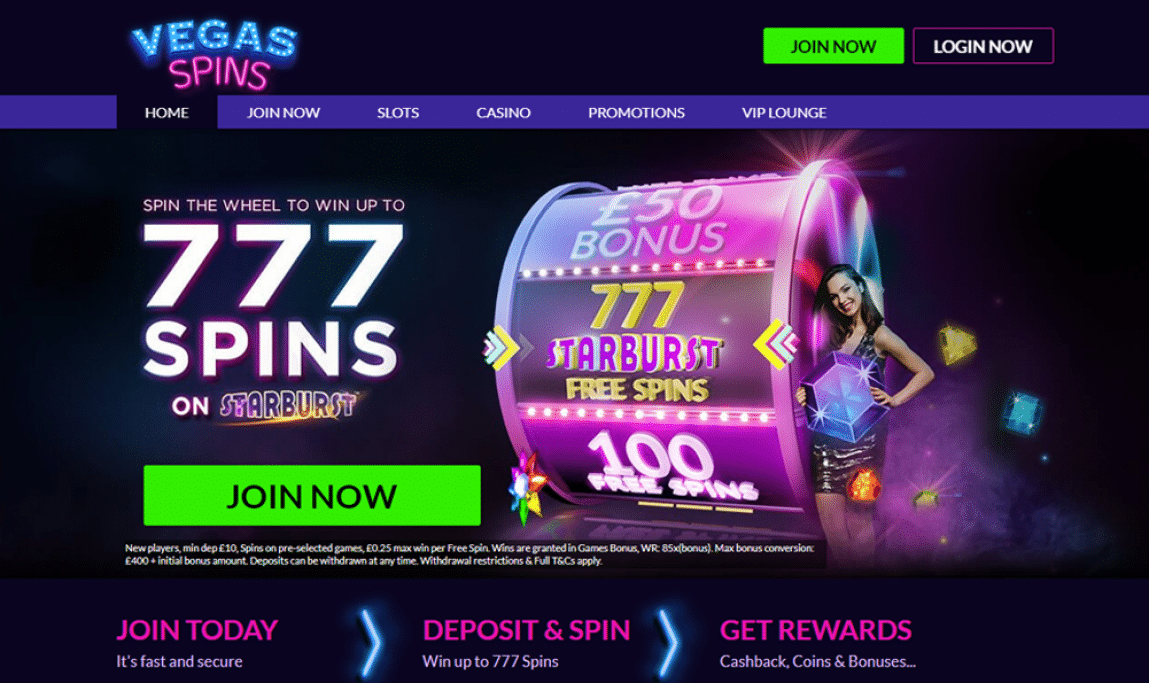Viewport: 1149px width, 683px height.
Task: Click the Login Now button
Action: pyautogui.click(x=983, y=46)
